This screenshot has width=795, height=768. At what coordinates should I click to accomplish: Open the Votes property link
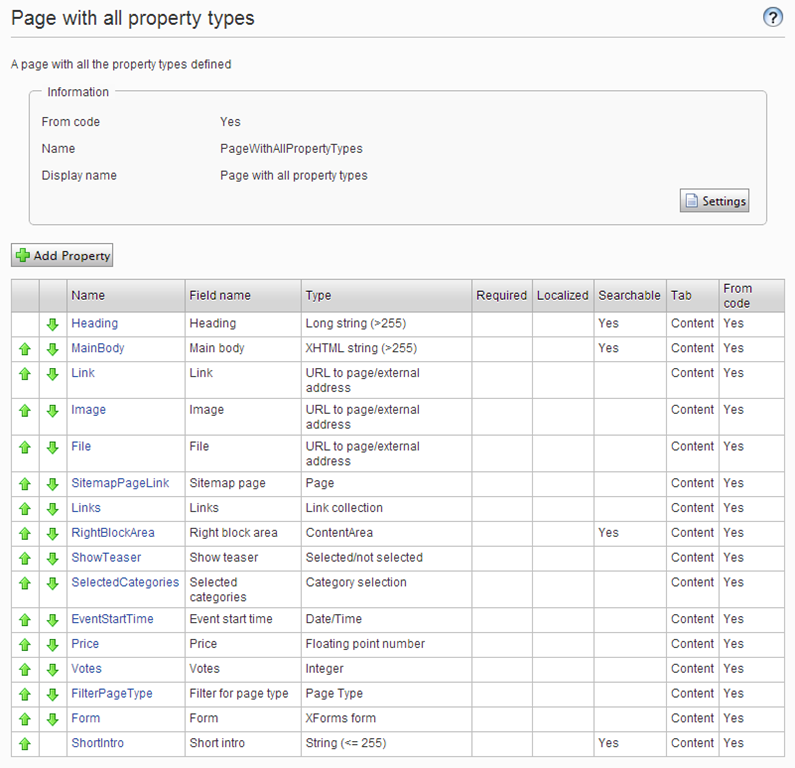pos(86,668)
